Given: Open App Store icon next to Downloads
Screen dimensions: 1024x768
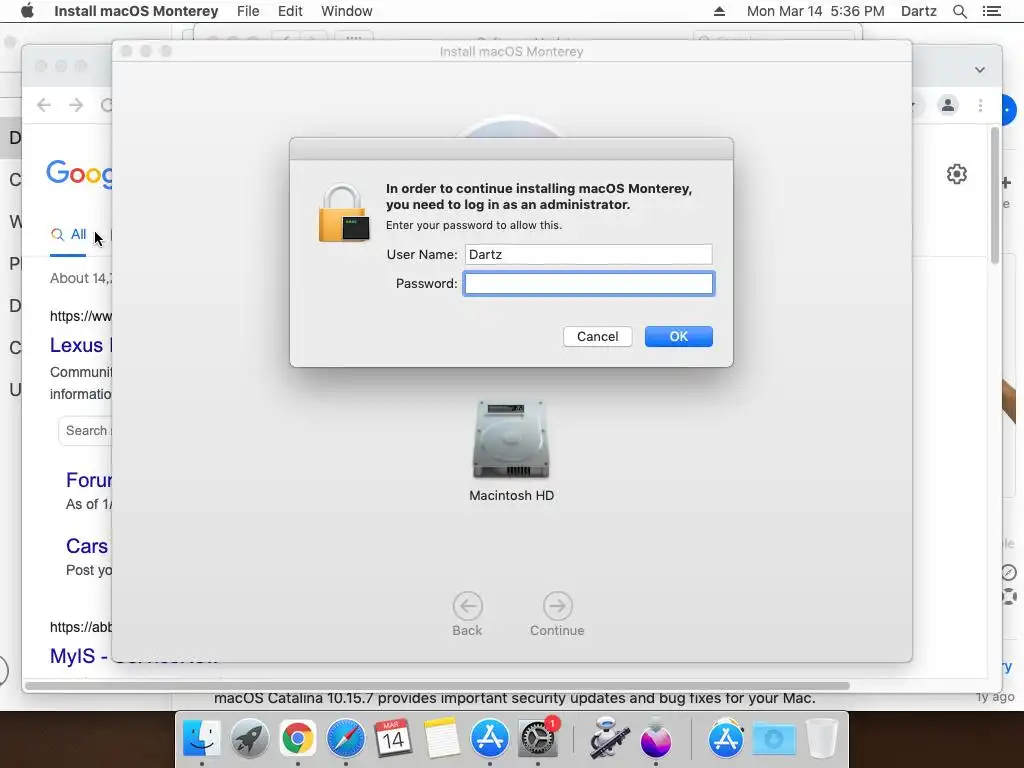Looking at the screenshot, I should (x=726, y=739).
